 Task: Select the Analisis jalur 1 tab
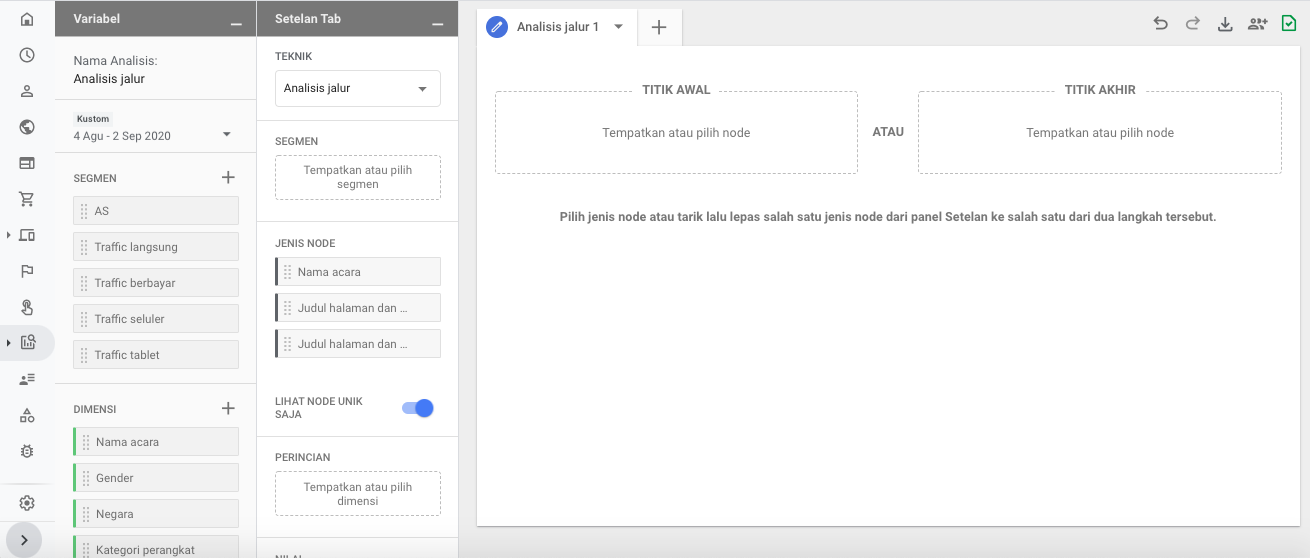point(557,27)
